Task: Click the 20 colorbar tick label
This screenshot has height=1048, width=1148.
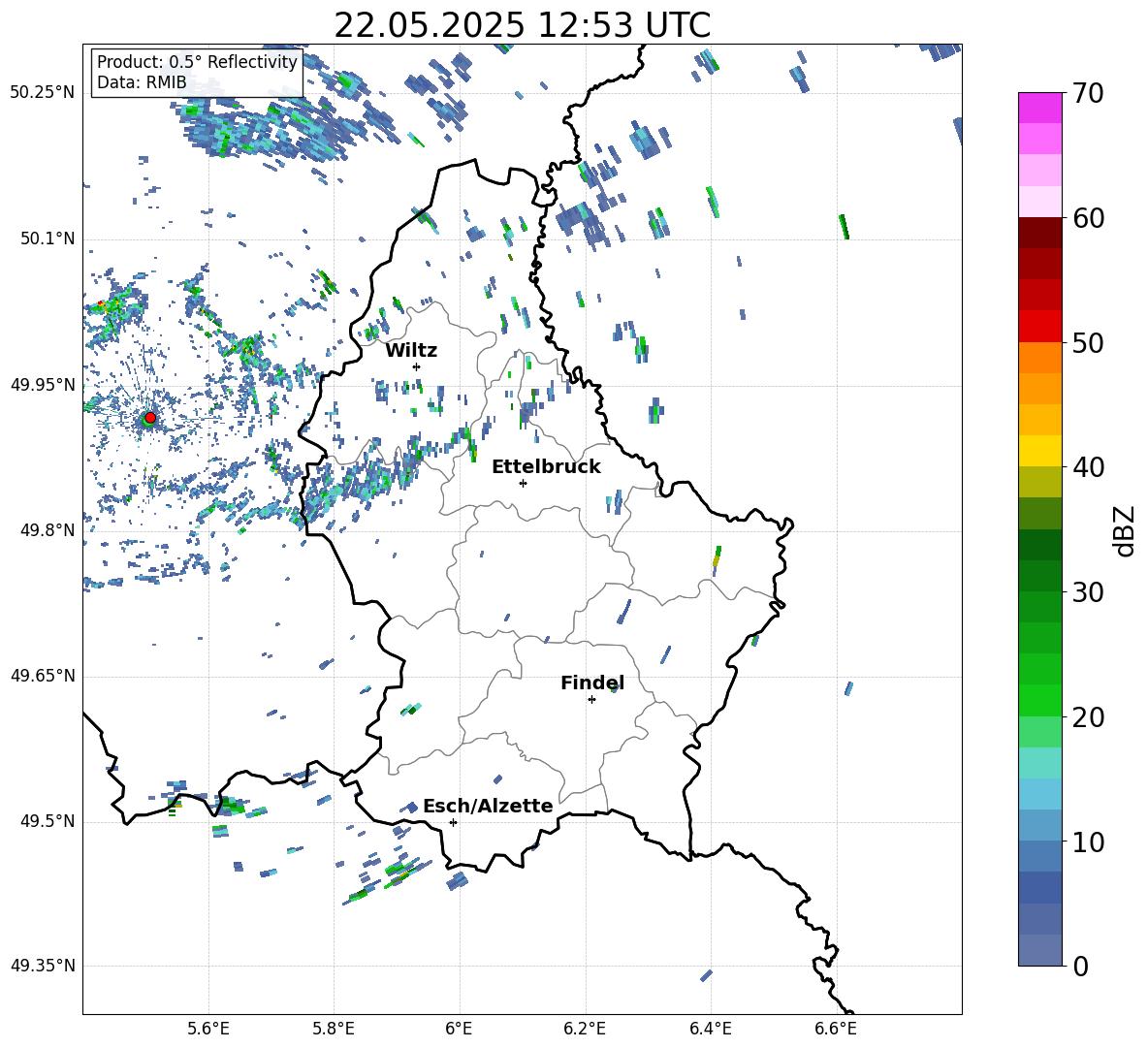Action: [1088, 717]
